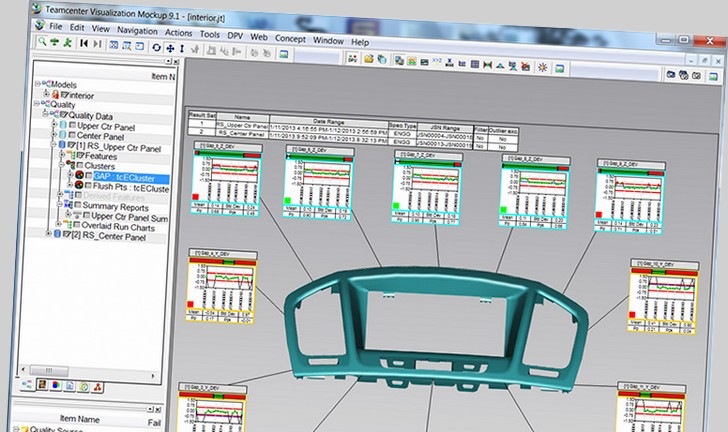
Task: Open the Actions menu
Action: coord(178,33)
